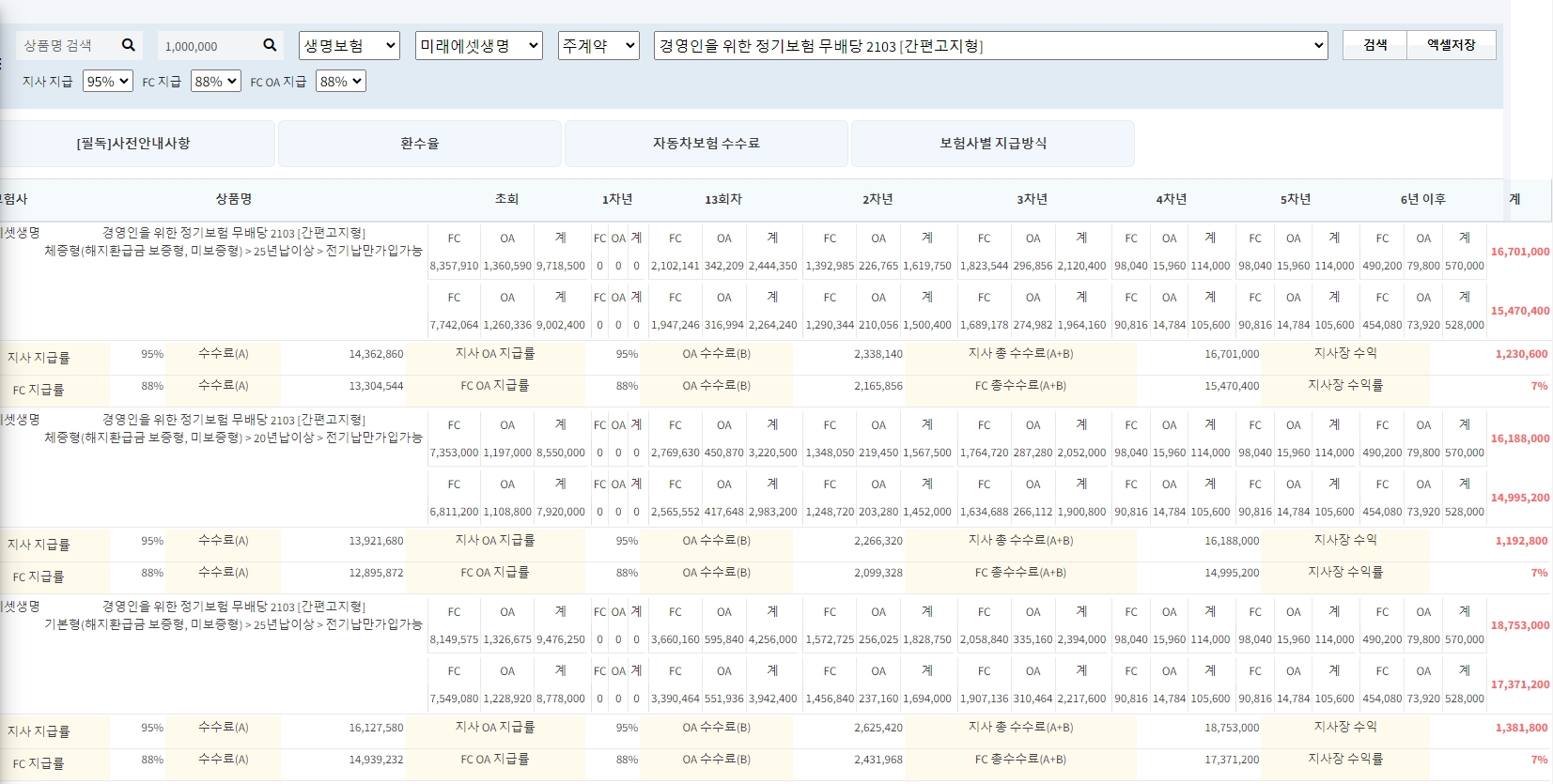Select the 9,476,250 total cell
The image size is (1553, 784).
(x=561, y=639)
